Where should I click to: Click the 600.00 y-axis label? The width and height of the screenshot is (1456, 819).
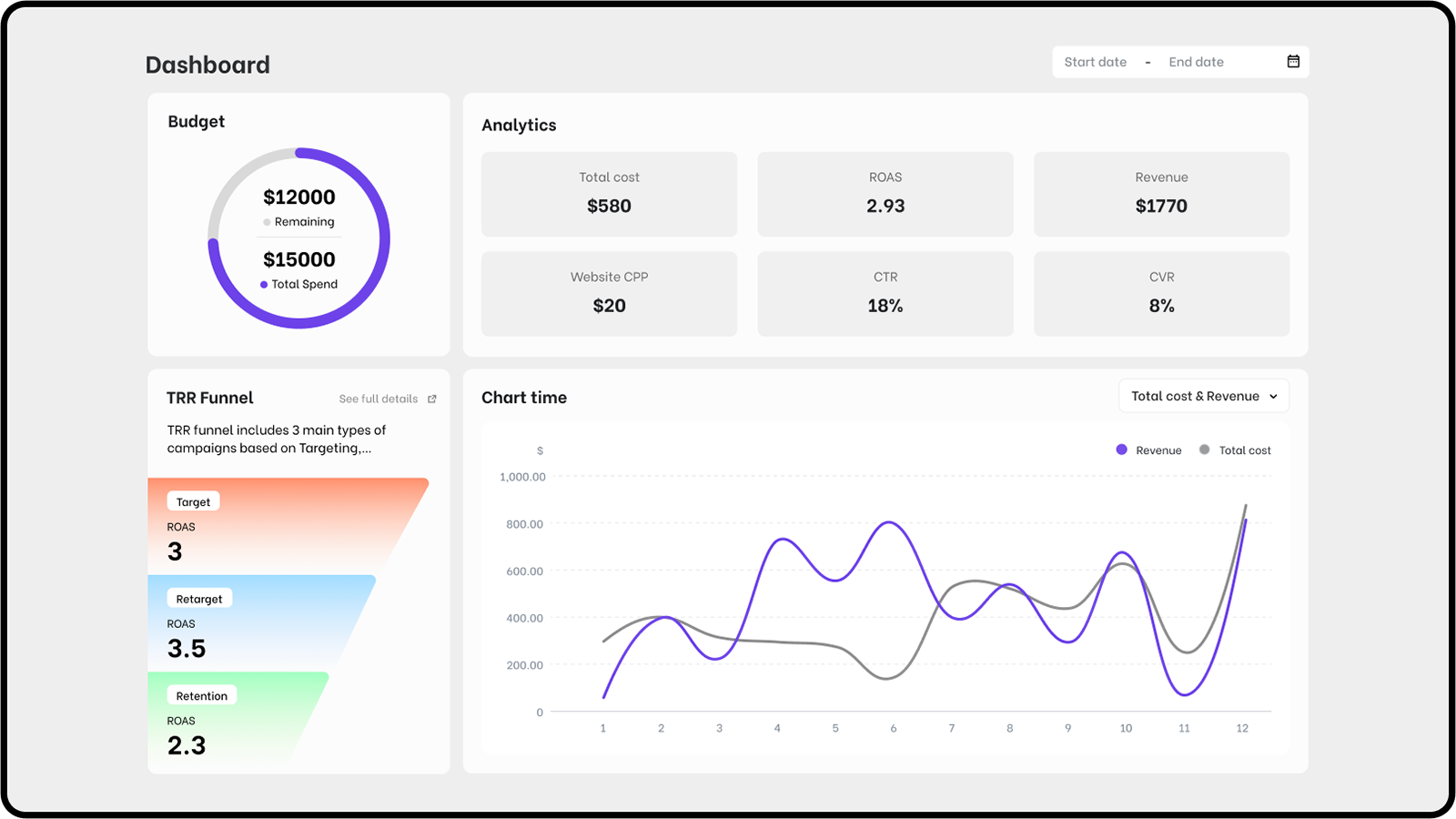click(524, 571)
